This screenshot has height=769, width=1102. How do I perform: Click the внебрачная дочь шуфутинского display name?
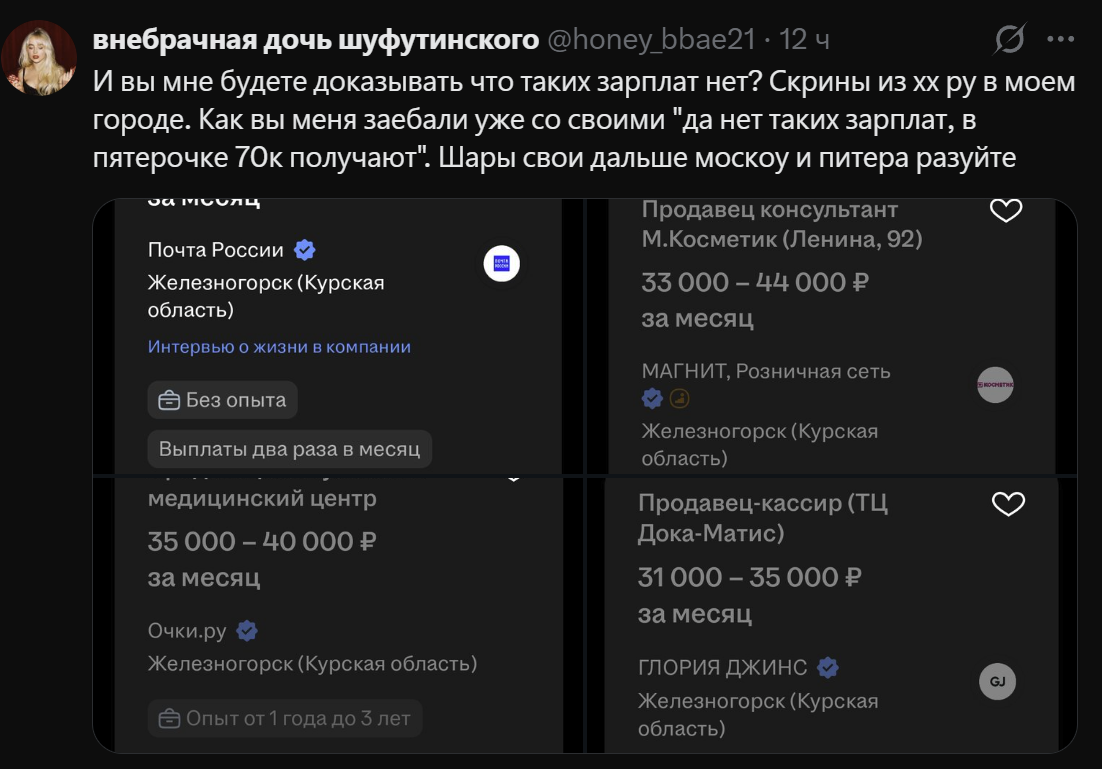[315, 40]
